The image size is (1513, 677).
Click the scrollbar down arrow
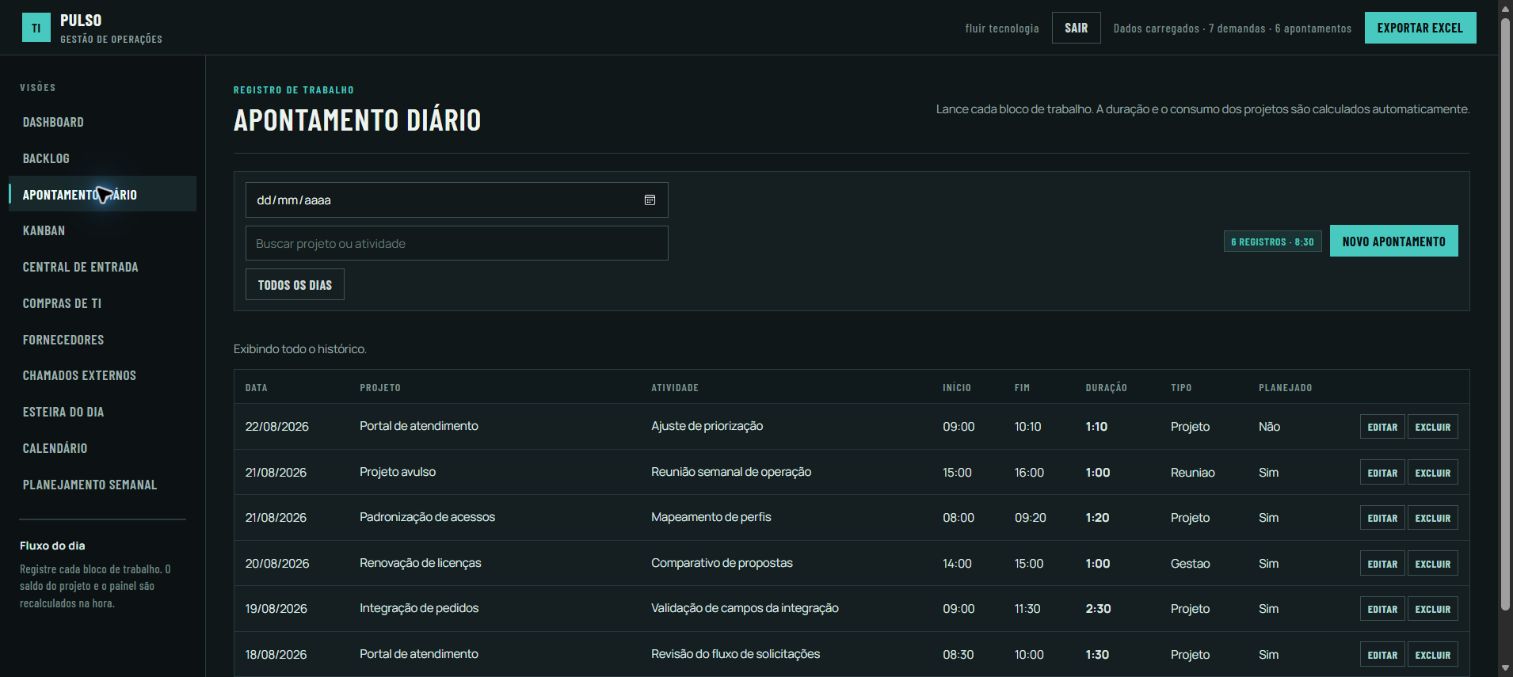pos(1505,668)
